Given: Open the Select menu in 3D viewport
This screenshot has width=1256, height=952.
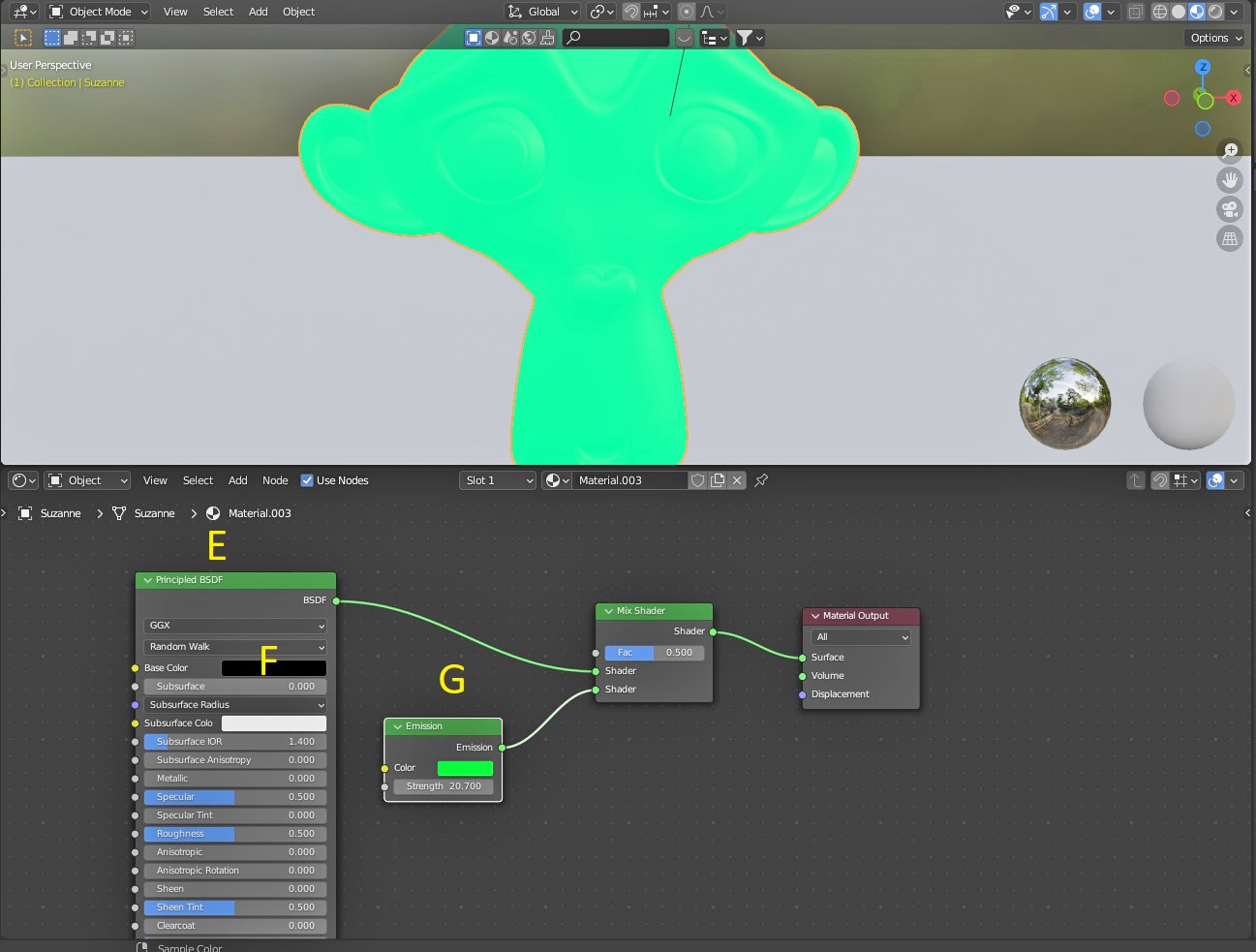Looking at the screenshot, I should [218, 12].
